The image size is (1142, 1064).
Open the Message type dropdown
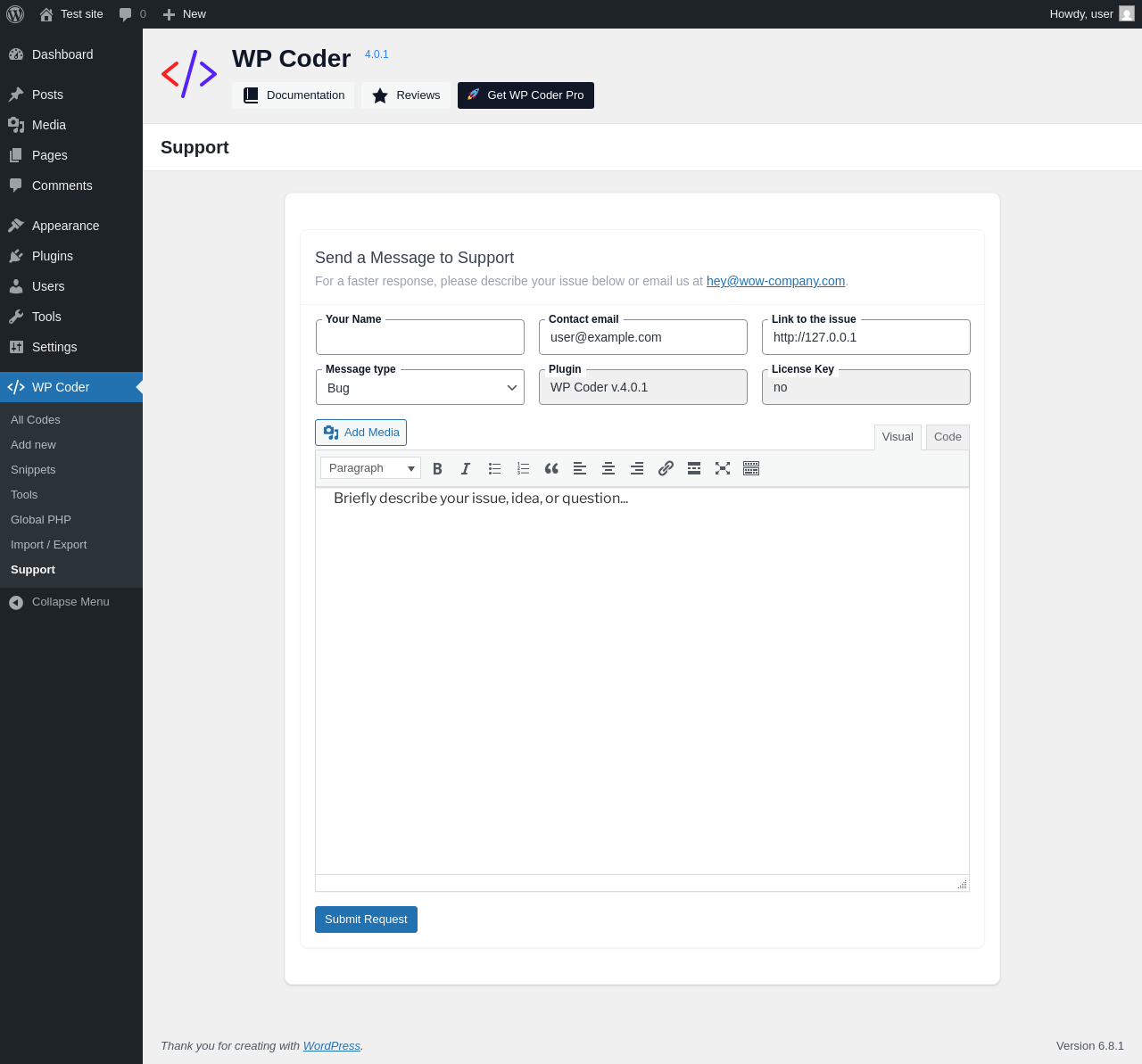[420, 387]
